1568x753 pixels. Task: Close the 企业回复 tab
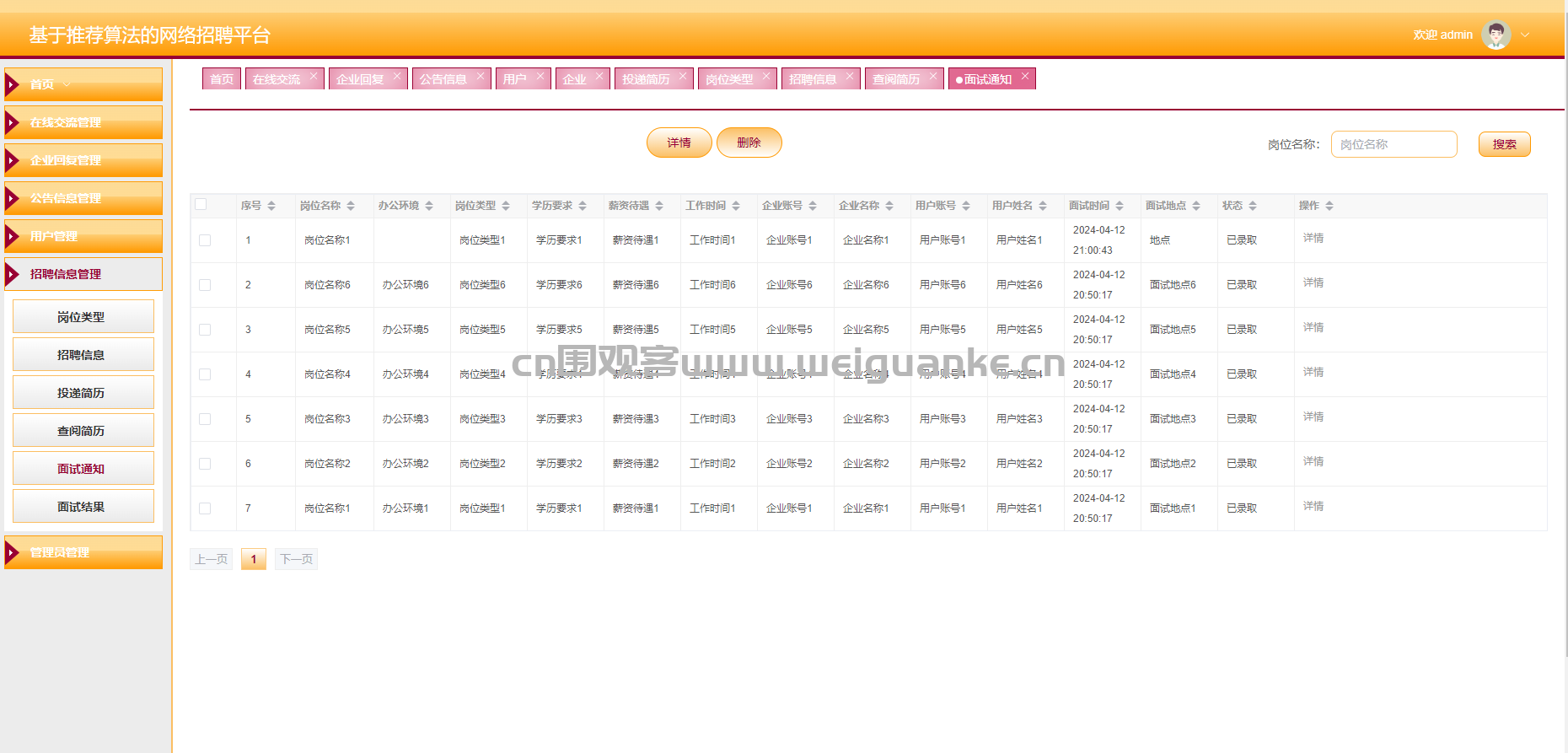(x=397, y=76)
